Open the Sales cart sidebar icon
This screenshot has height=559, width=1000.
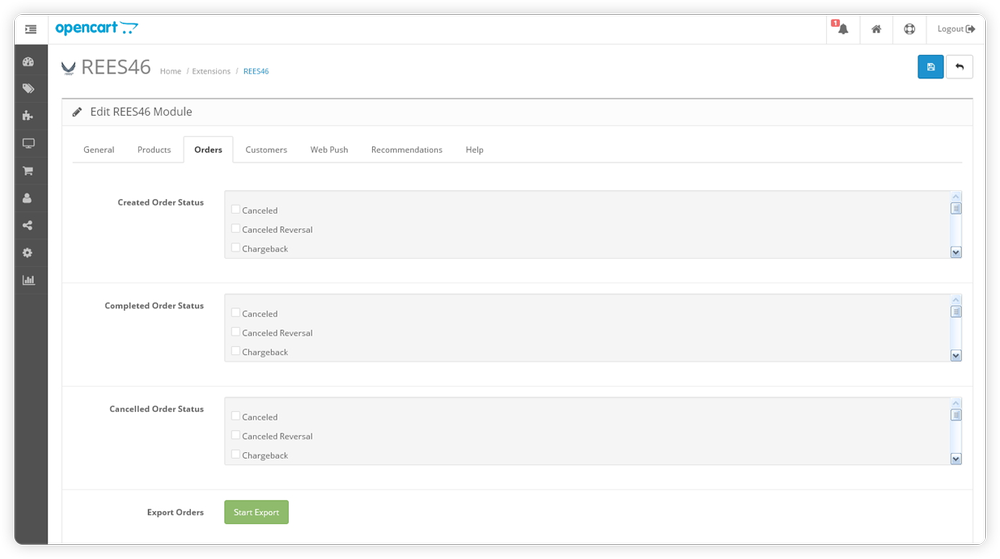click(28, 171)
